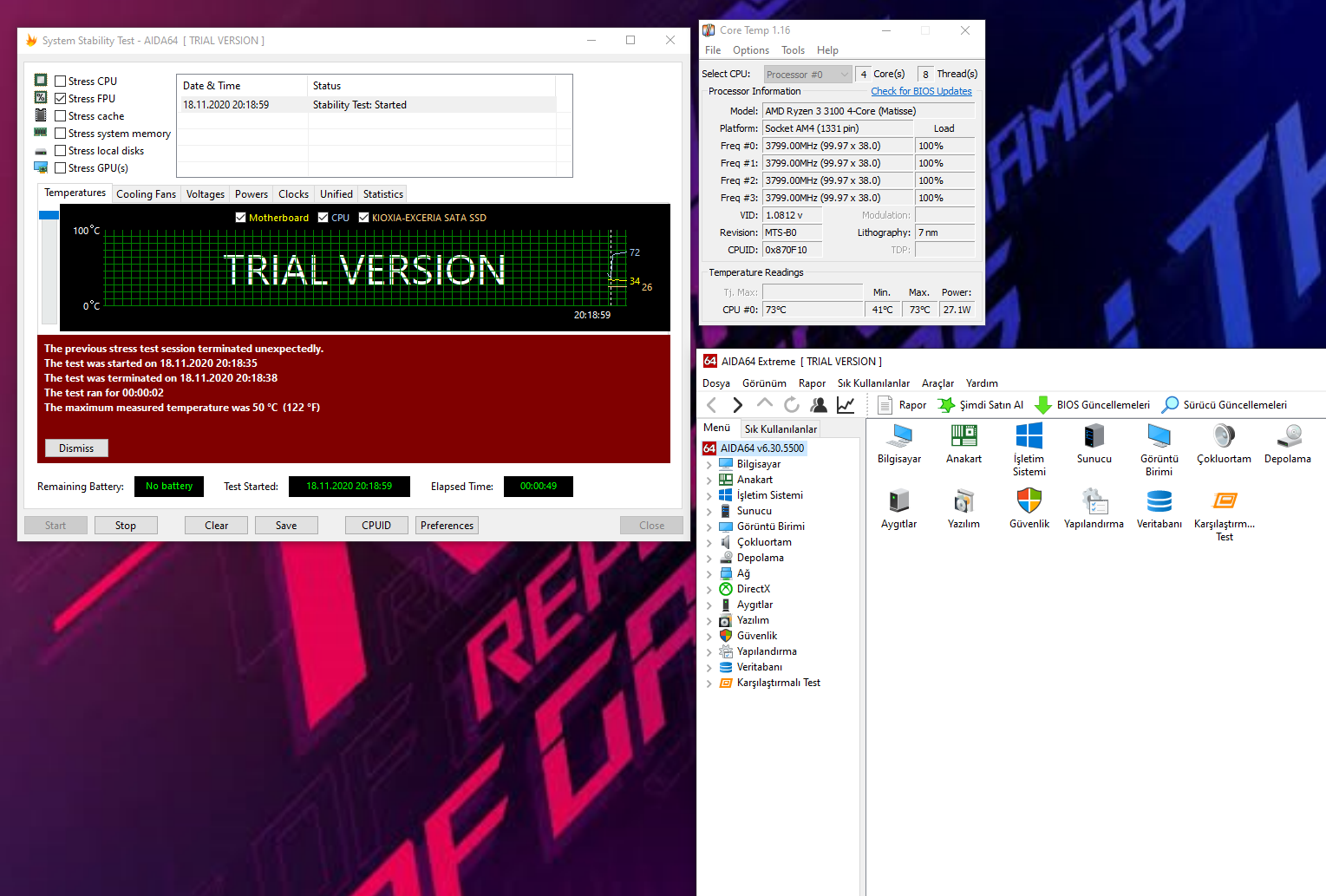The height and width of the screenshot is (896, 1326).
Task: Expand the Sunucu tree node
Action: [709, 512]
